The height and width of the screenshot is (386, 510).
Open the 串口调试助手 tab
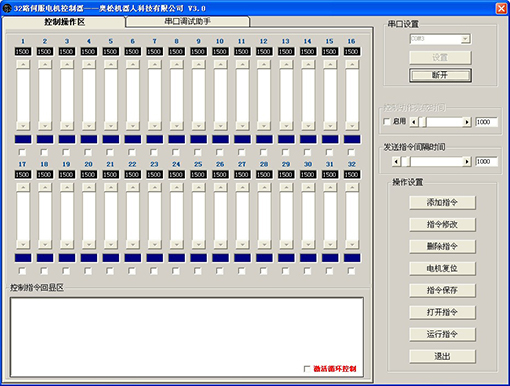187,22
